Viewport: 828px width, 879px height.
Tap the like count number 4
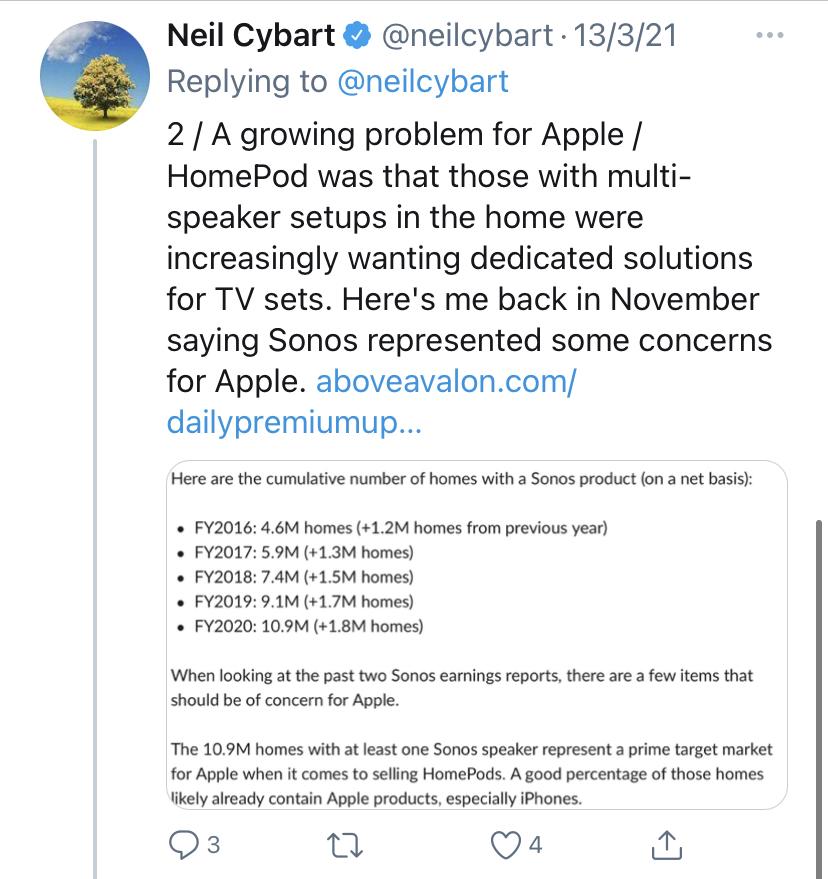(536, 845)
